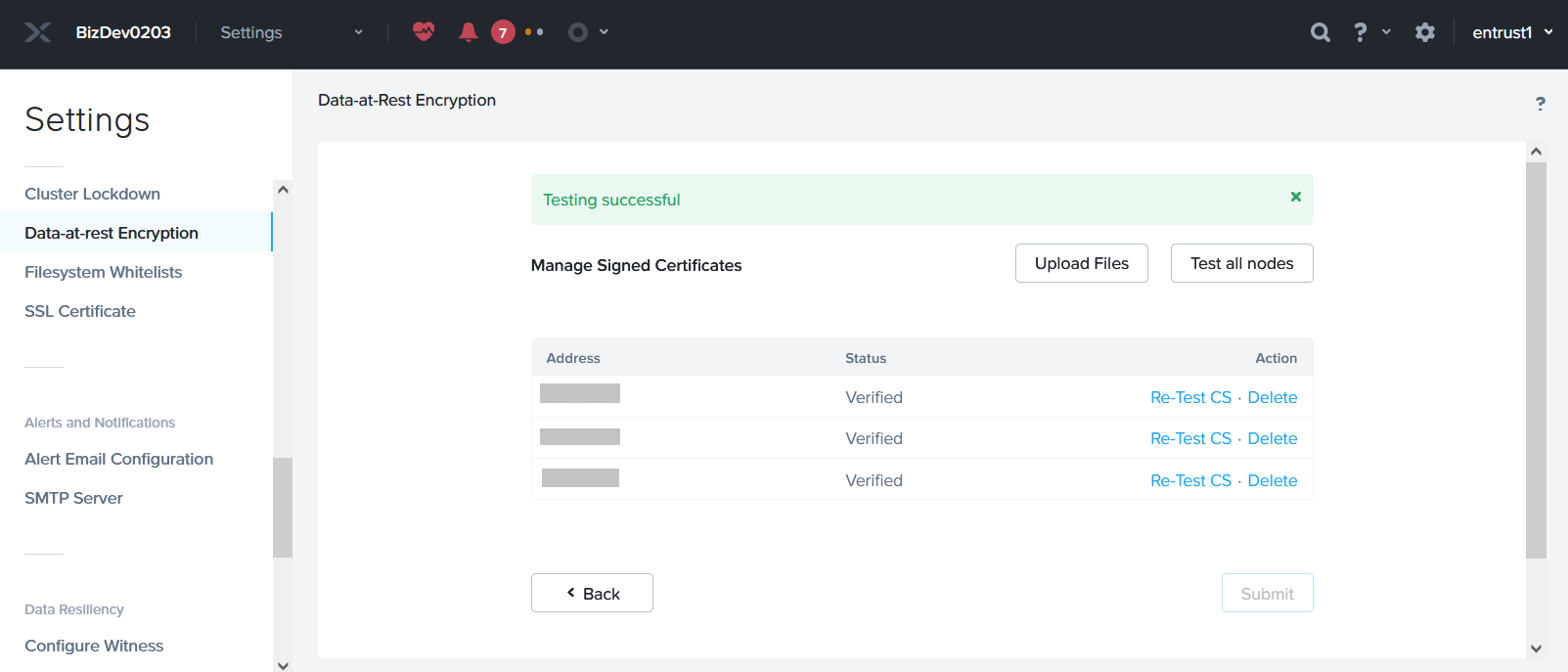Image resolution: width=1568 pixels, height=672 pixels.
Task: Open entrust1 user menu
Action: pos(1512,32)
